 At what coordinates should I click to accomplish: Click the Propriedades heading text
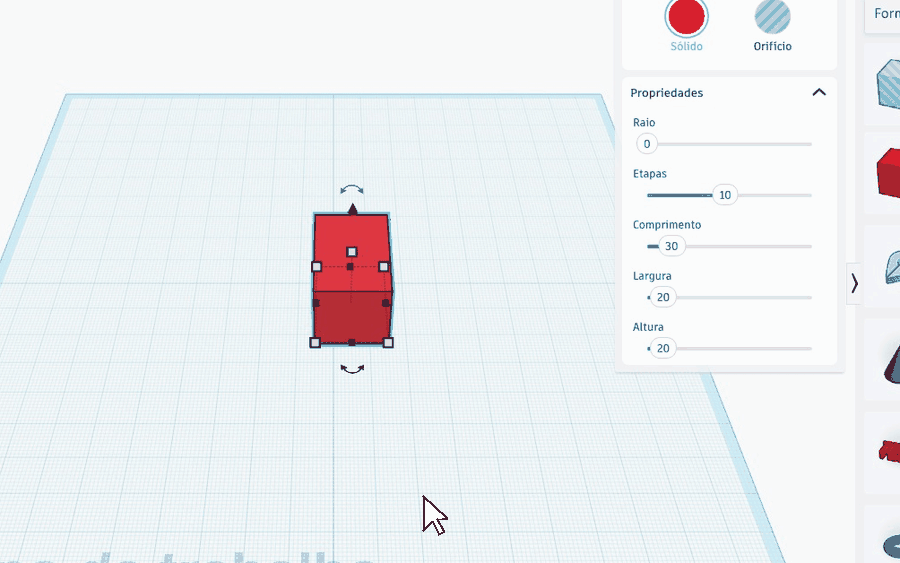click(x=666, y=93)
